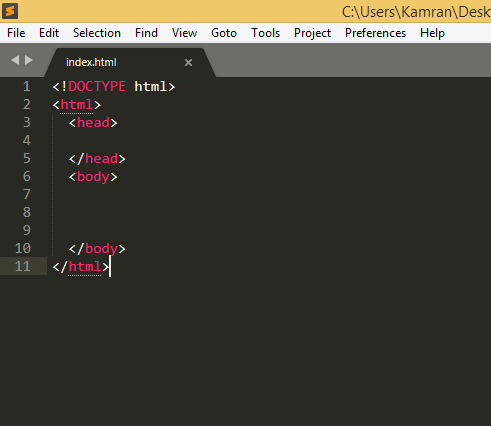
Task: Open the File menu
Action: tap(16, 33)
